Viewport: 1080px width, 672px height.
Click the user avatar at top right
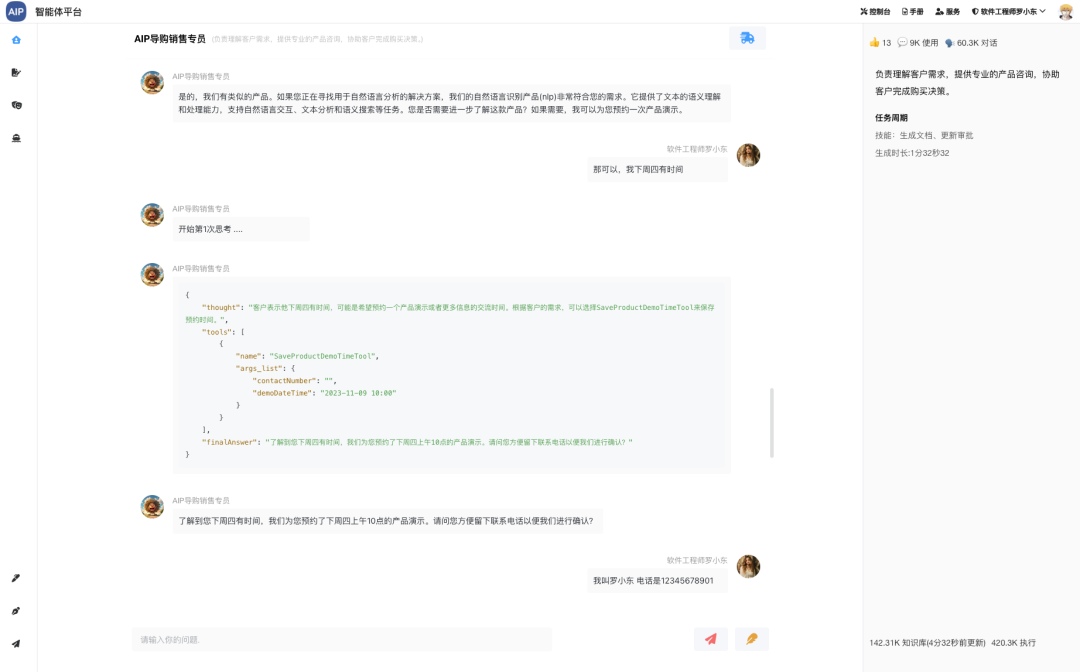pyautogui.click(x=1066, y=12)
